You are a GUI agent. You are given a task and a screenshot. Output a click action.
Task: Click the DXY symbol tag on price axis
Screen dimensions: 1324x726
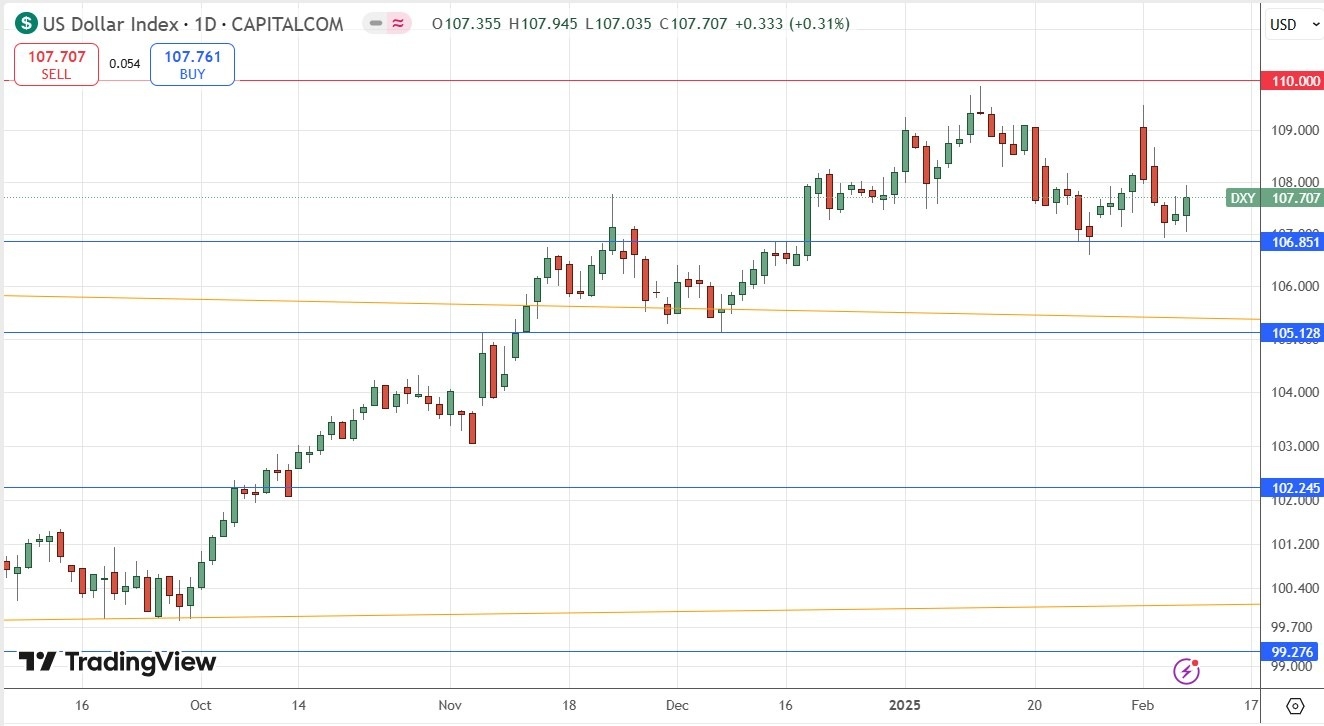coord(1242,198)
